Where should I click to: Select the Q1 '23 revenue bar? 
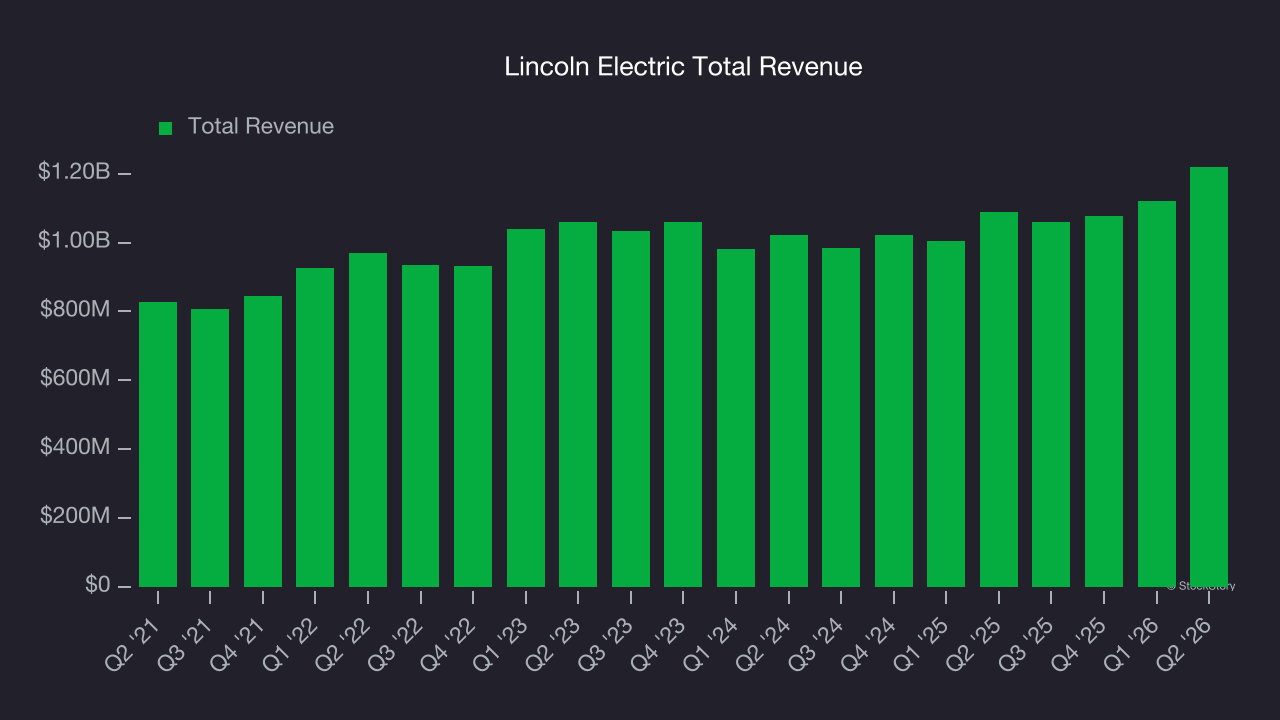(526, 408)
